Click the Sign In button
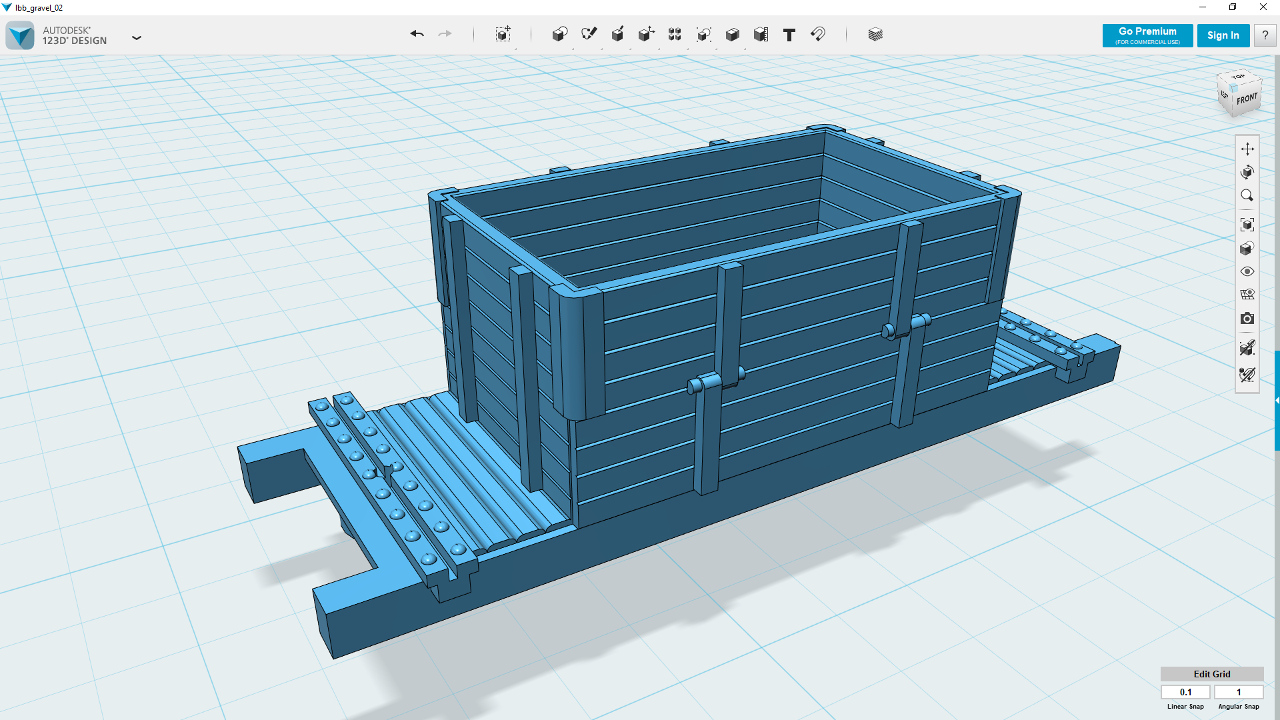Viewport: 1280px width, 720px height. 1223,36
